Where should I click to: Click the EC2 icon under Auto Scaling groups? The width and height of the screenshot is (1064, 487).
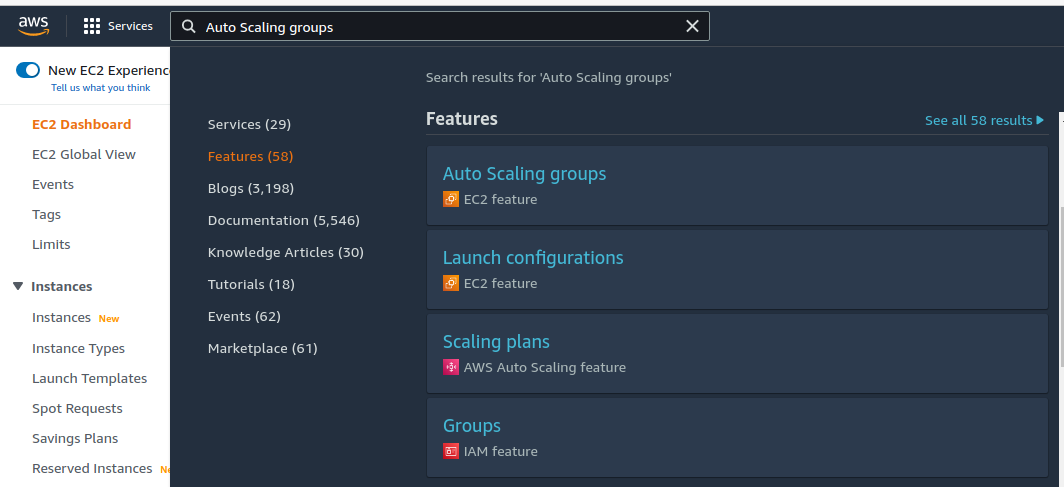pos(451,199)
